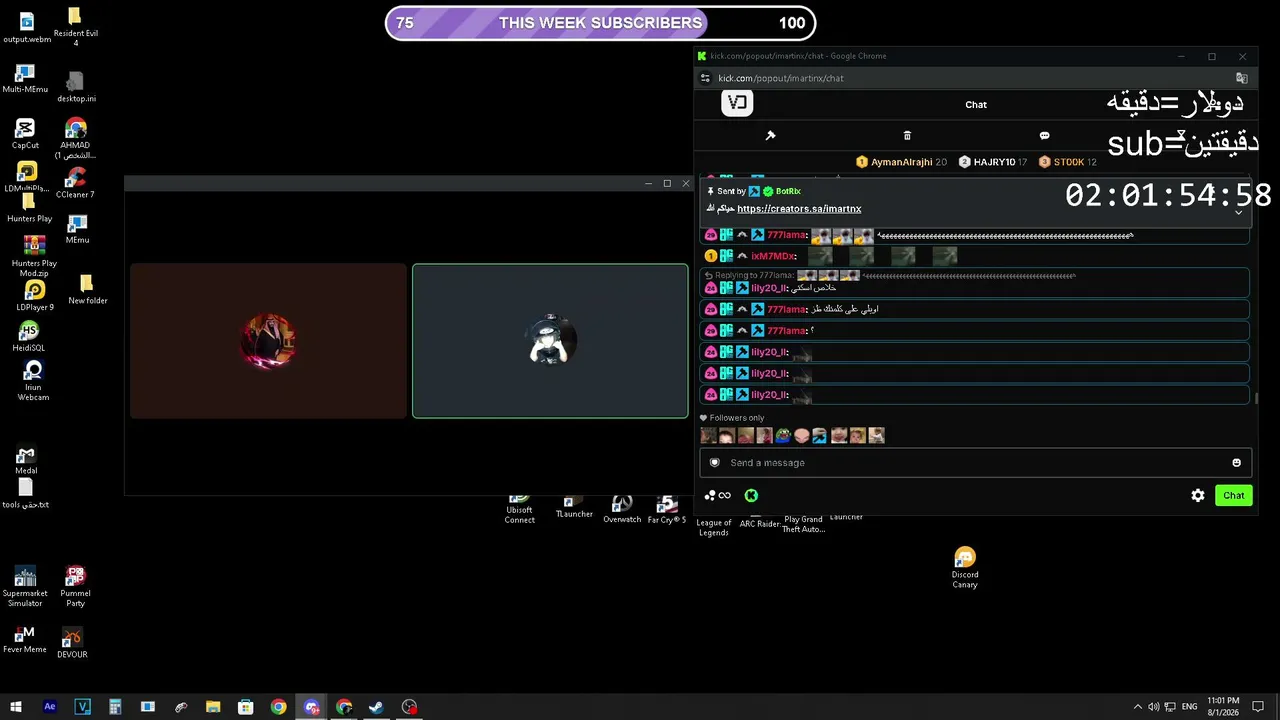
Task: Select STOOK in gift leaderboard
Action: coord(1069,162)
